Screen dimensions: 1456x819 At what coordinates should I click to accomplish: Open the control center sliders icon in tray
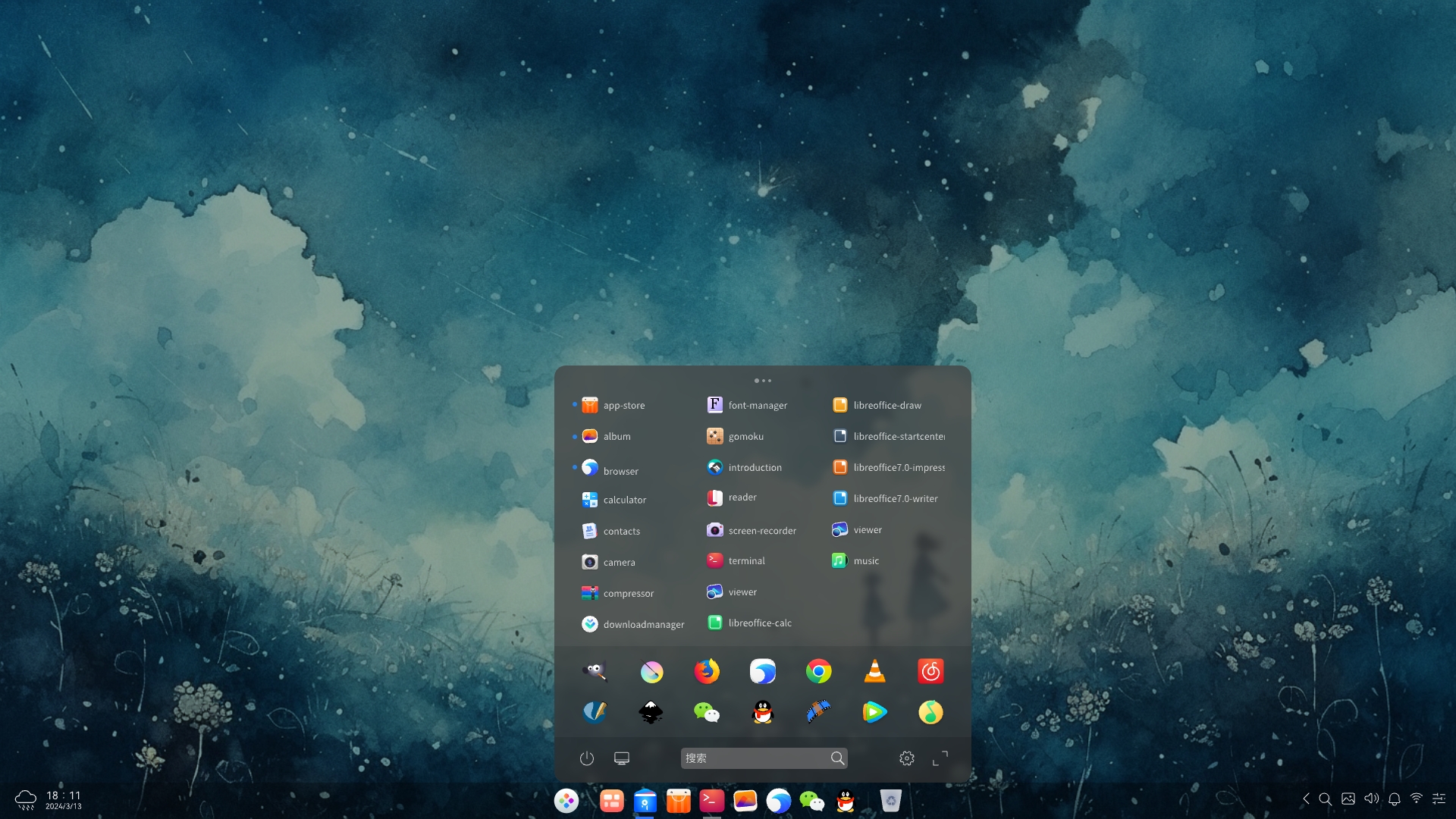(x=1439, y=799)
